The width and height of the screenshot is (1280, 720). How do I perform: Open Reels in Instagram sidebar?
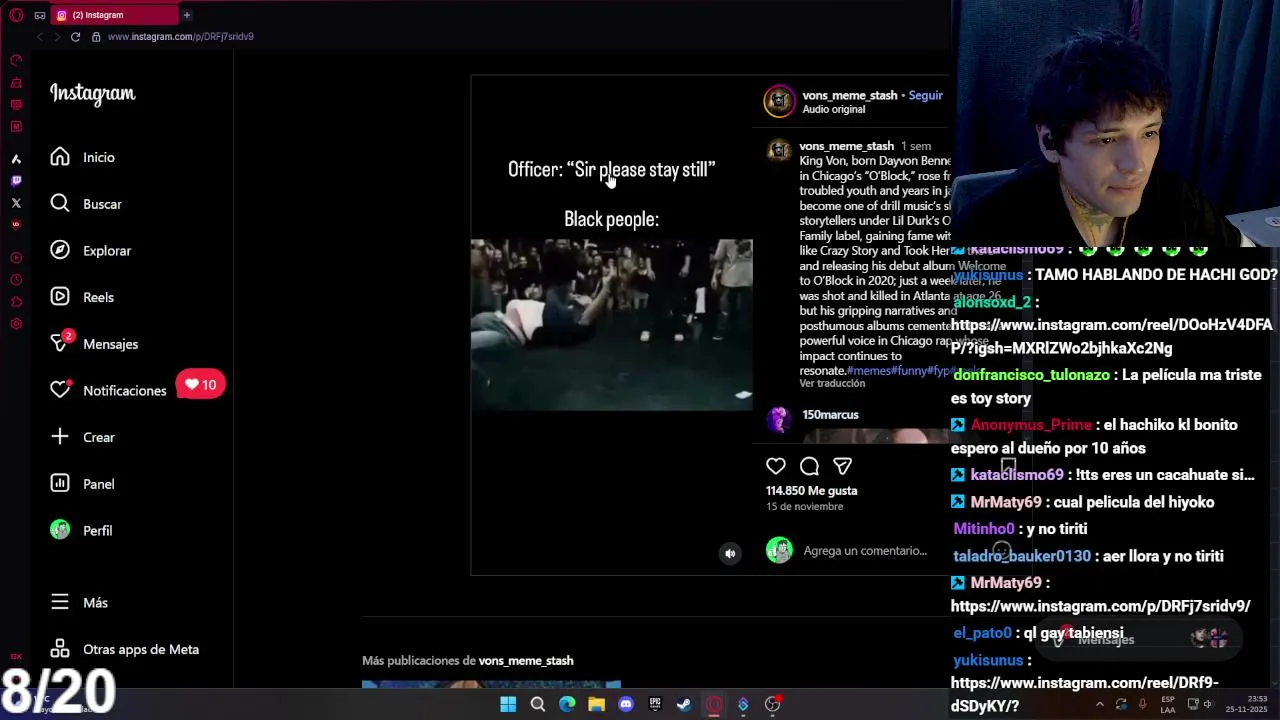click(82, 297)
